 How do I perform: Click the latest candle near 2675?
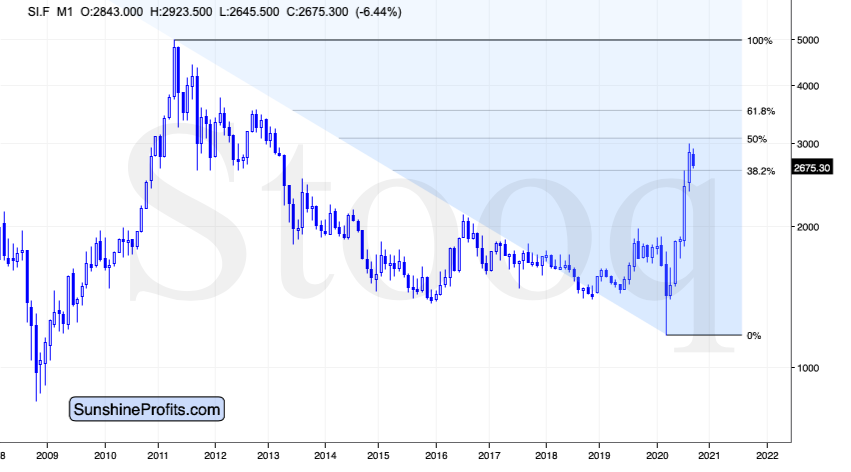pyautogui.click(x=693, y=161)
